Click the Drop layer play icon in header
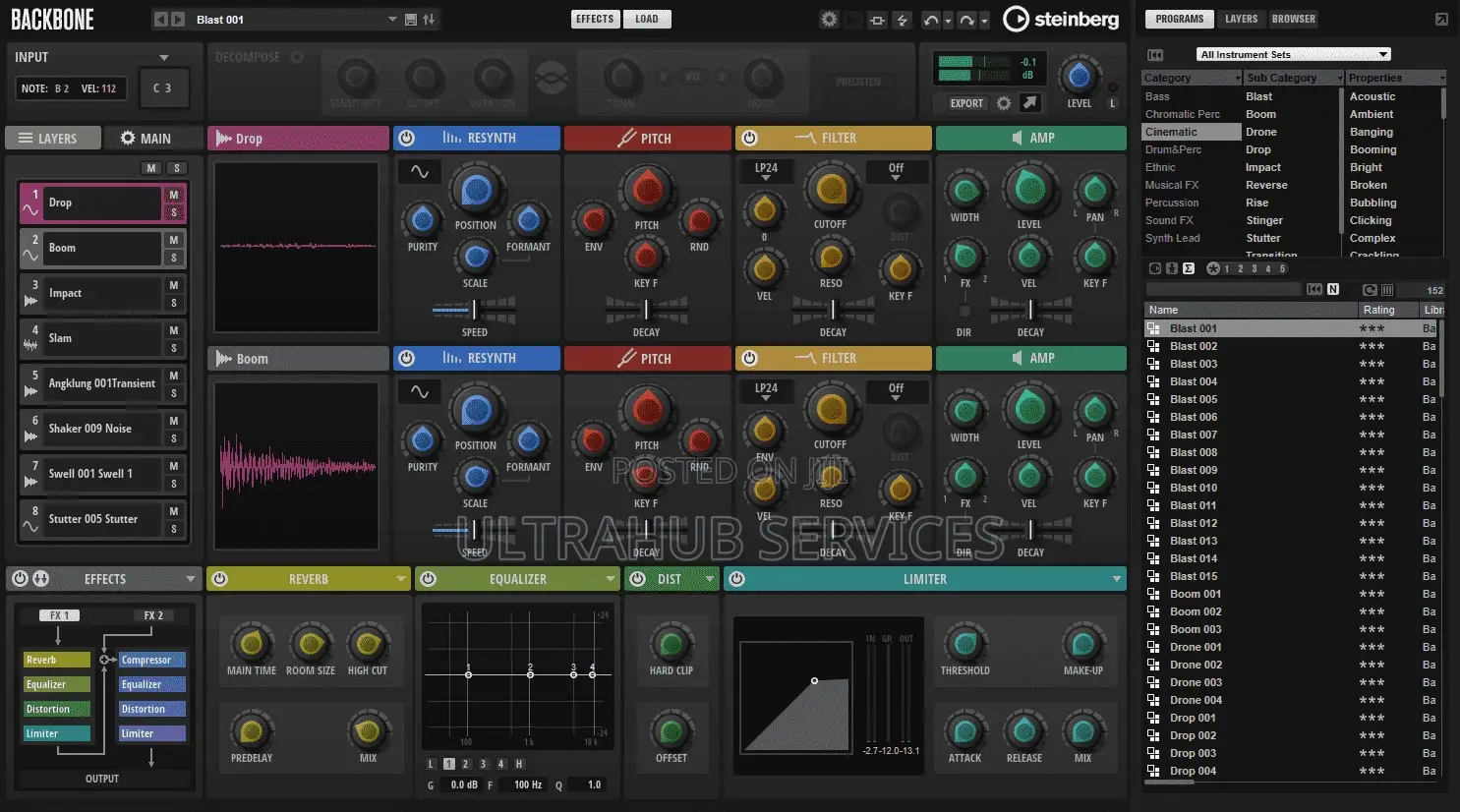 [x=224, y=139]
